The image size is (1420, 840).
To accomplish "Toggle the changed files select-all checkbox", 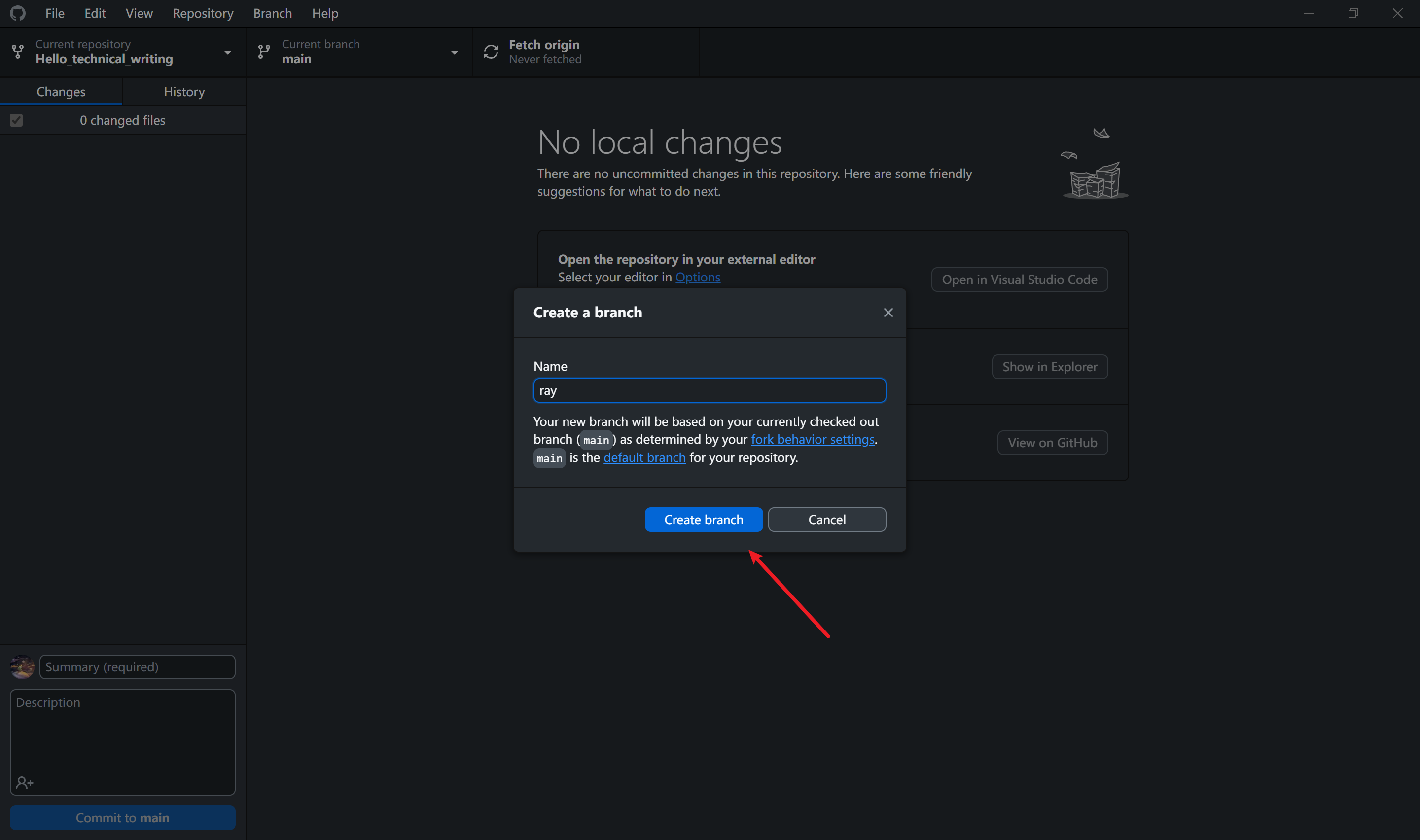I will [16, 120].
